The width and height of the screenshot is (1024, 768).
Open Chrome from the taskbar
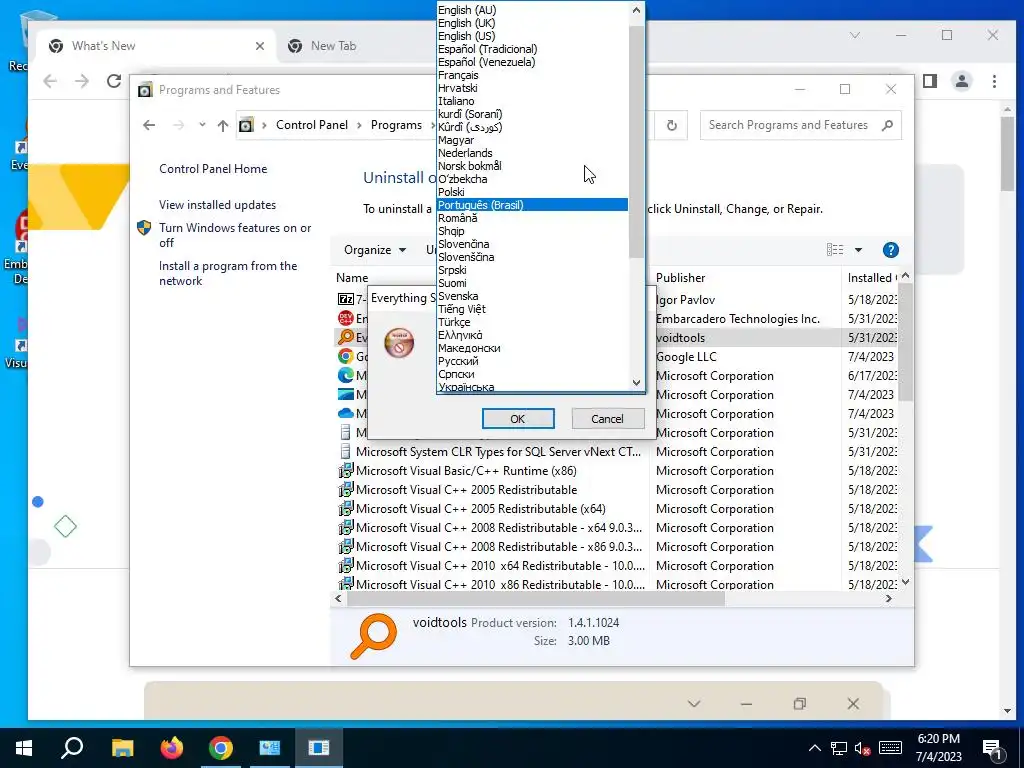coord(221,748)
